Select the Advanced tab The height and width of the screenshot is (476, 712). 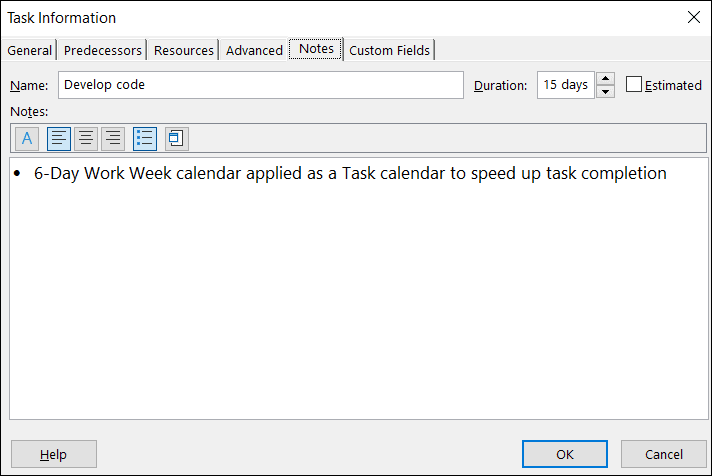pos(254,50)
